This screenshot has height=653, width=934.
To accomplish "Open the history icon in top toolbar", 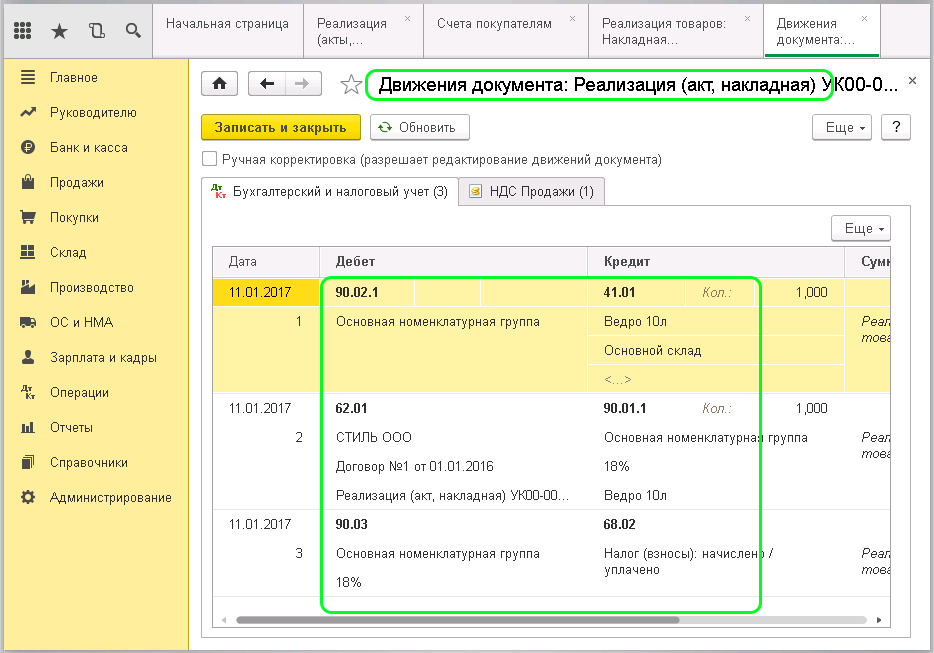I will tap(96, 31).
